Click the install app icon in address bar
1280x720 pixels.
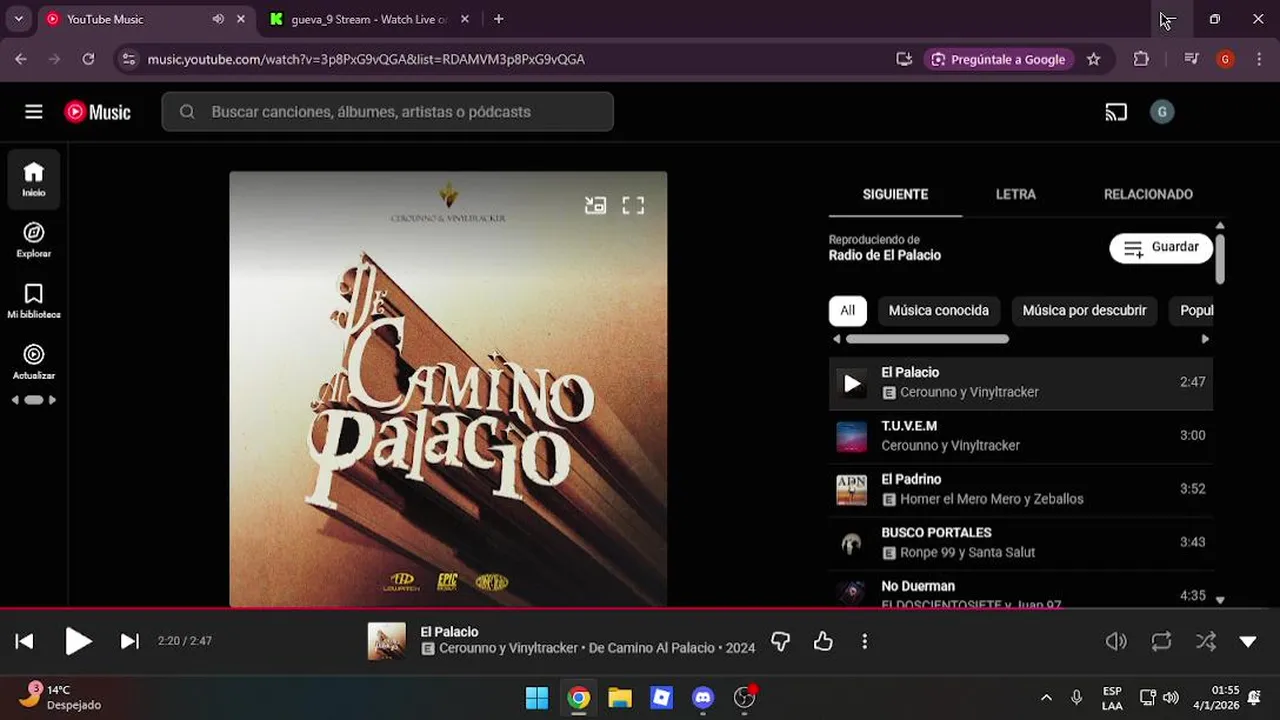[904, 59]
